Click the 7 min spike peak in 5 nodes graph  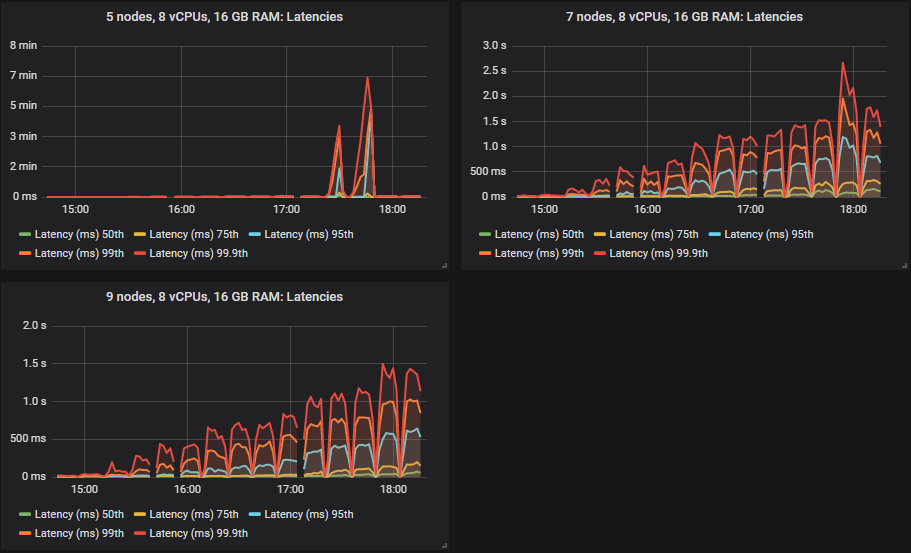368,77
